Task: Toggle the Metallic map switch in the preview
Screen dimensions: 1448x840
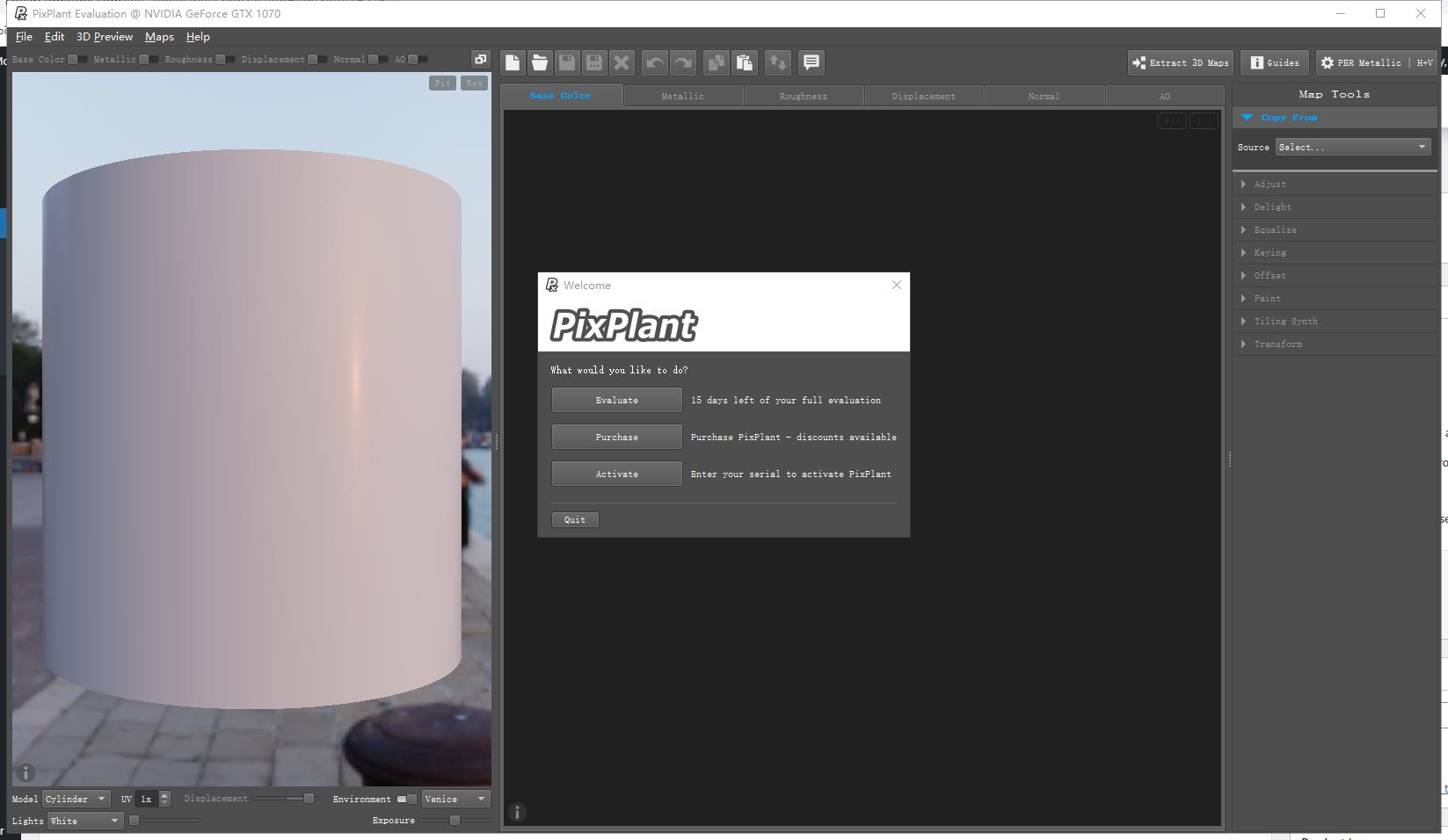Action: [149, 60]
